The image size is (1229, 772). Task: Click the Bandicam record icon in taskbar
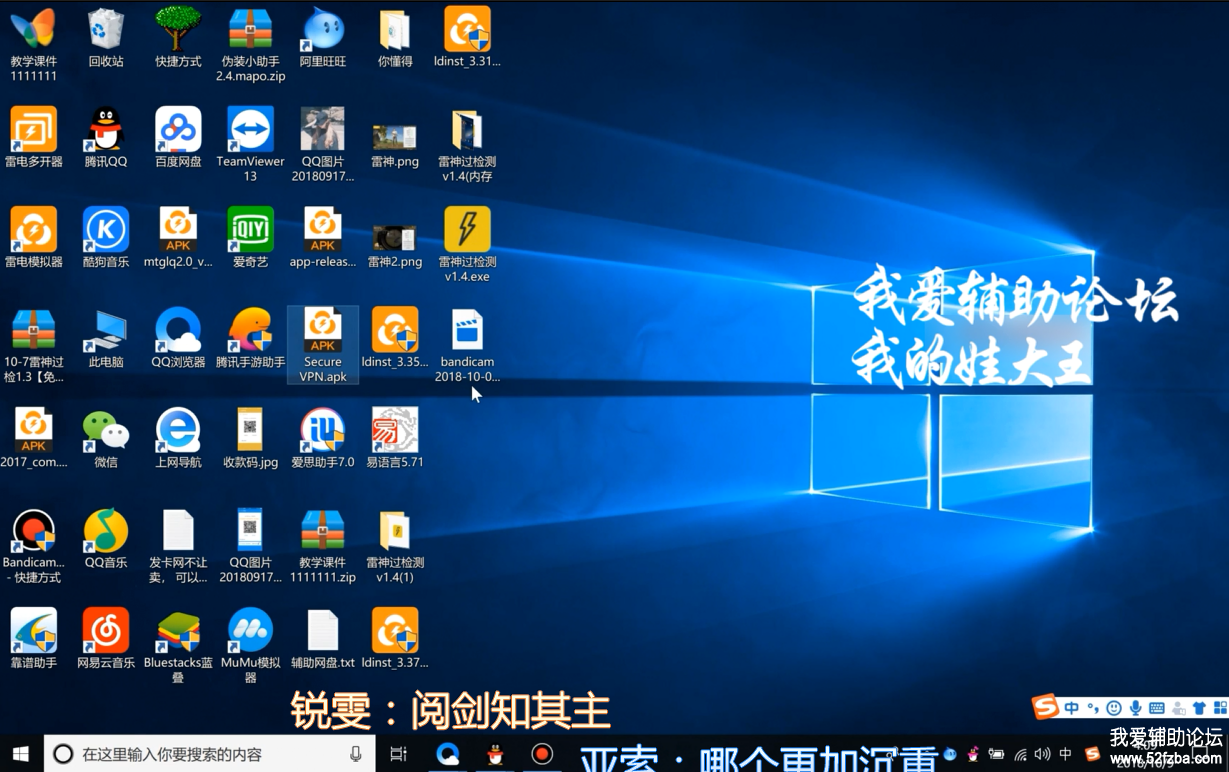pos(542,754)
